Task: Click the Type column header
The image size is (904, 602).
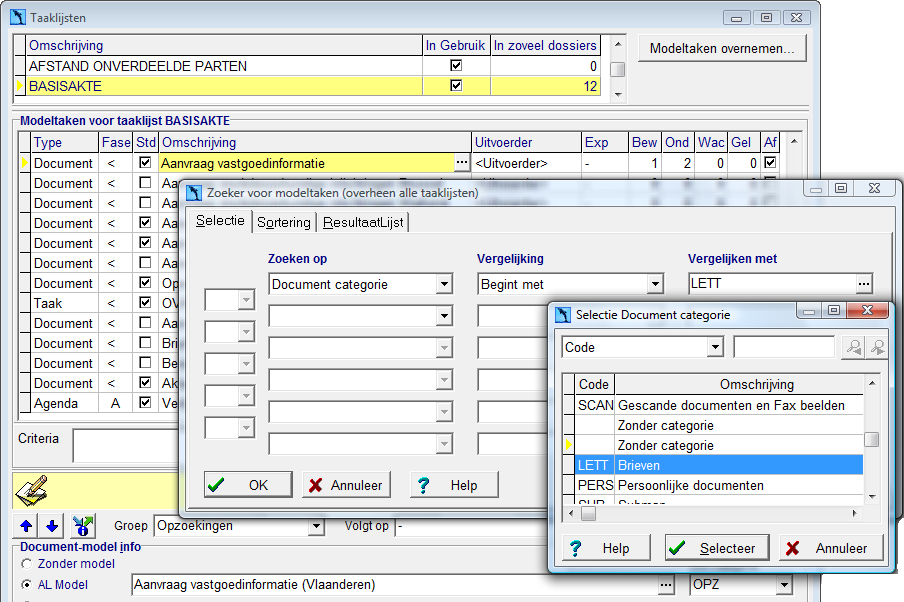Action: [x=65, y=142]
